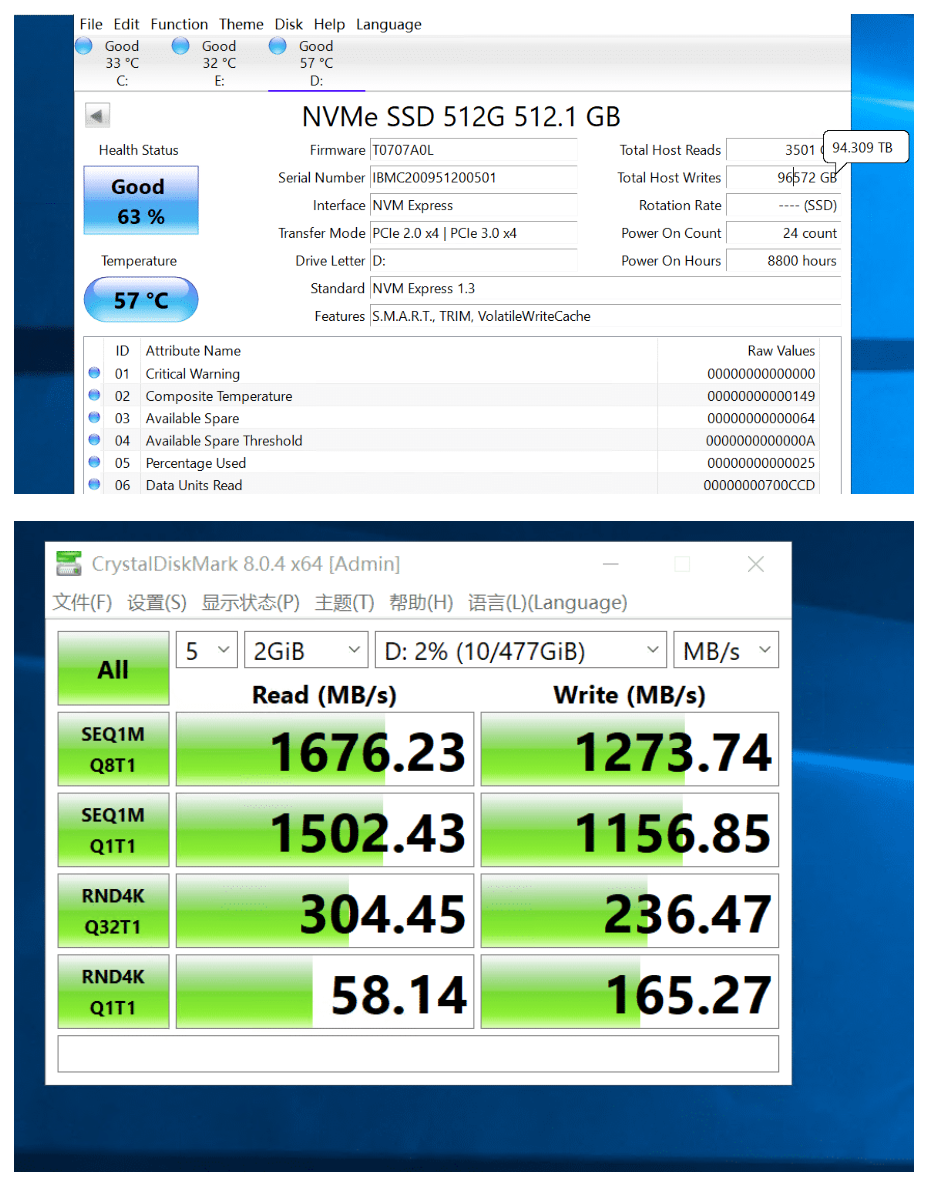Click Available Spare status dot
This screenshot has width=935, height=1186.
[x=95, y=417]
